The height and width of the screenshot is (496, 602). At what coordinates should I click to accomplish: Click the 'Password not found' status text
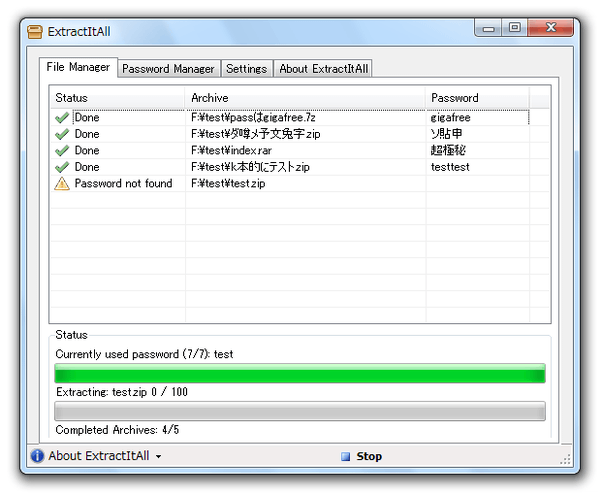click(x=123, y=184)
